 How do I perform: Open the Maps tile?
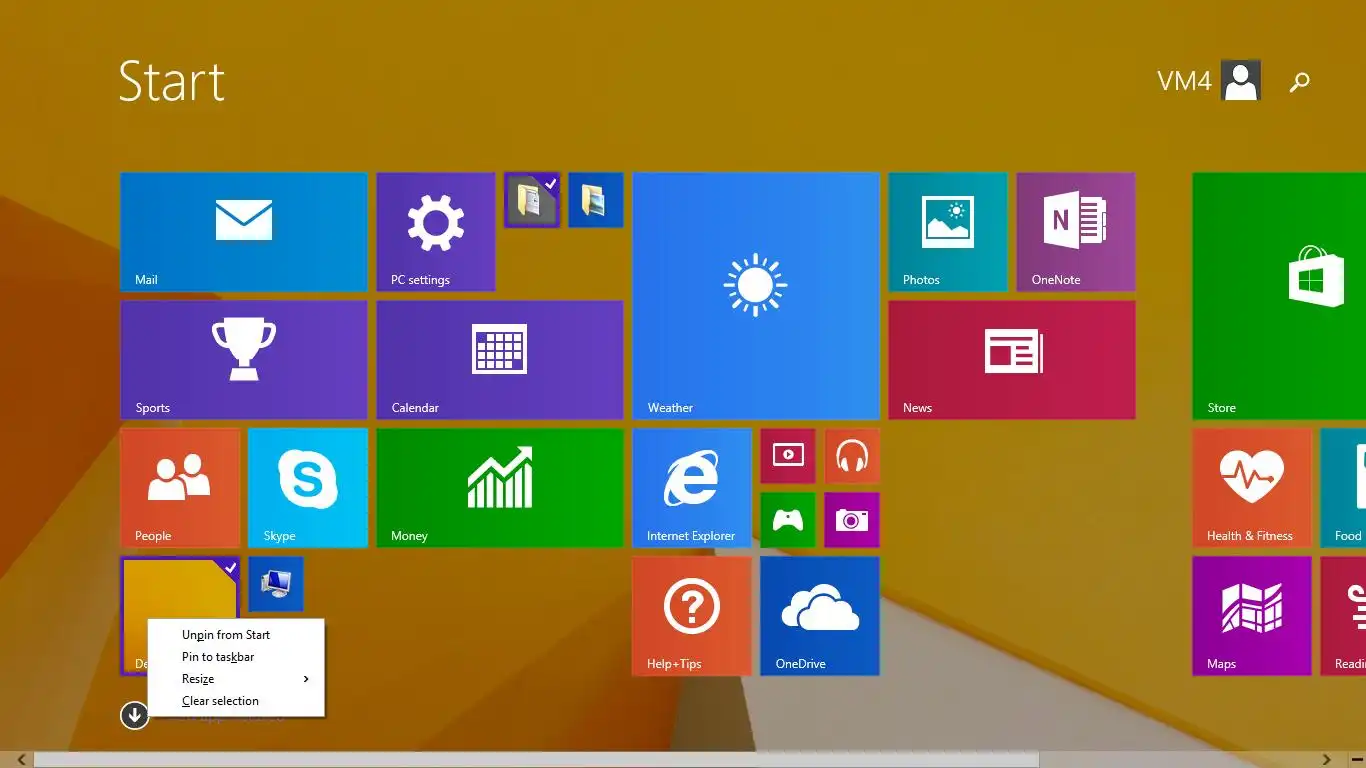tap(1252, 616)
